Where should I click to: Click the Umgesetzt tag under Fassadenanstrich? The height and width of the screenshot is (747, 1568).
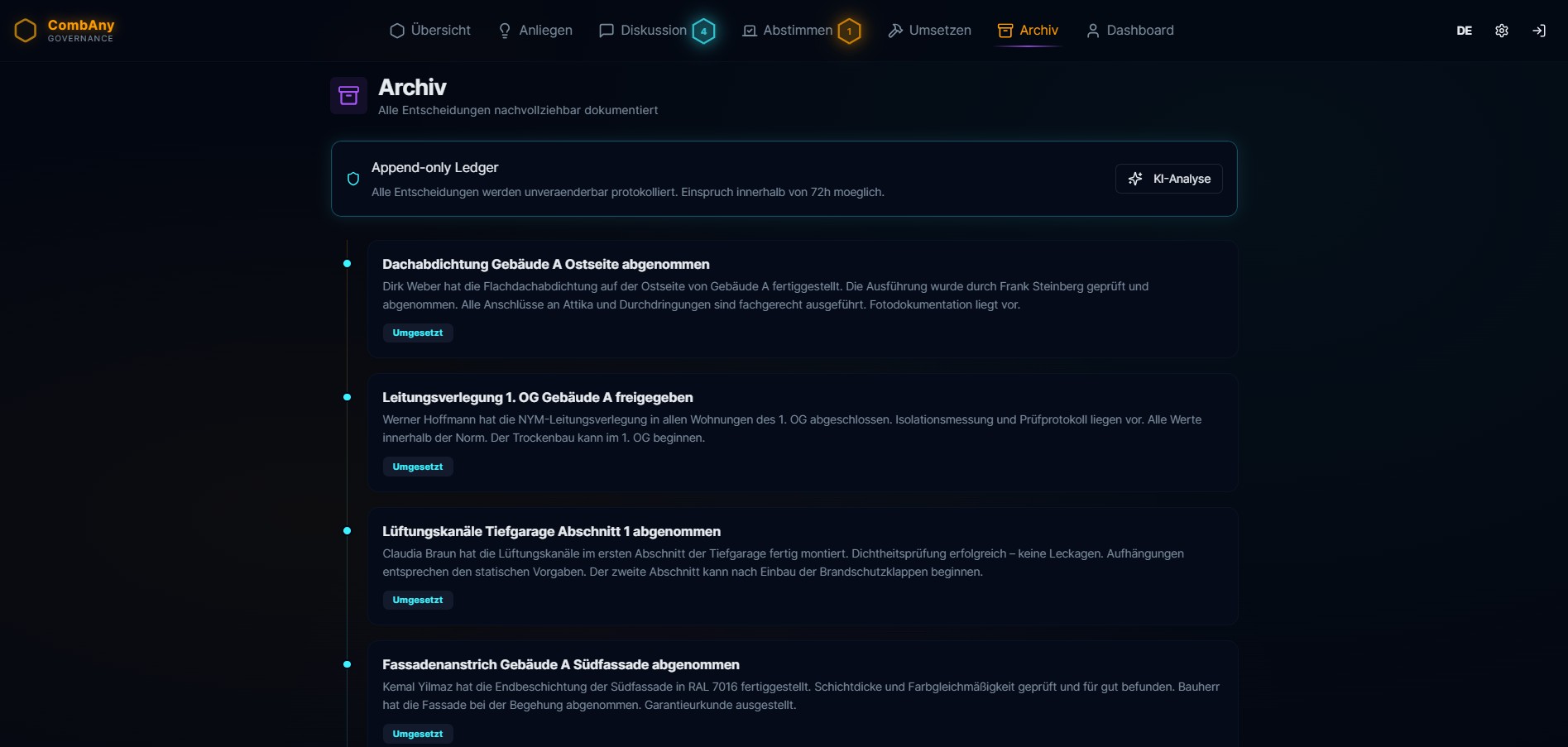point(418,734)
